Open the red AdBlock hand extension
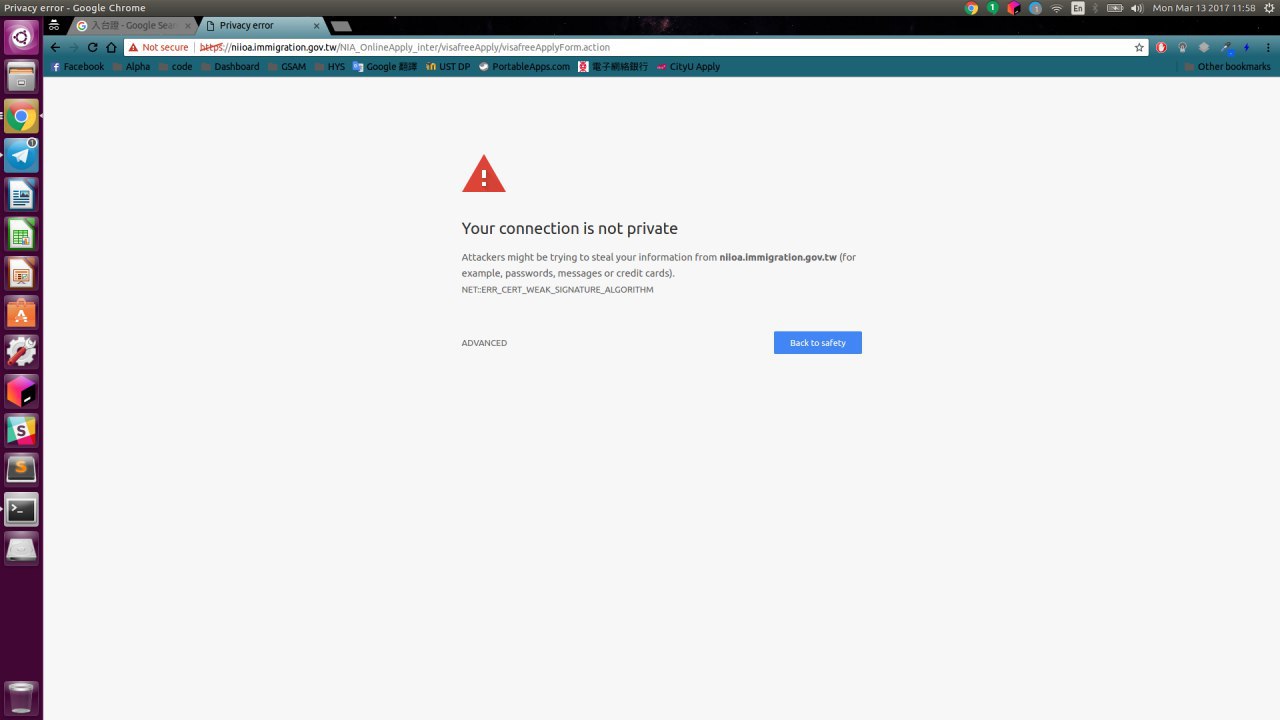This screenshot has width=1280, height=720. (1161, 47)
